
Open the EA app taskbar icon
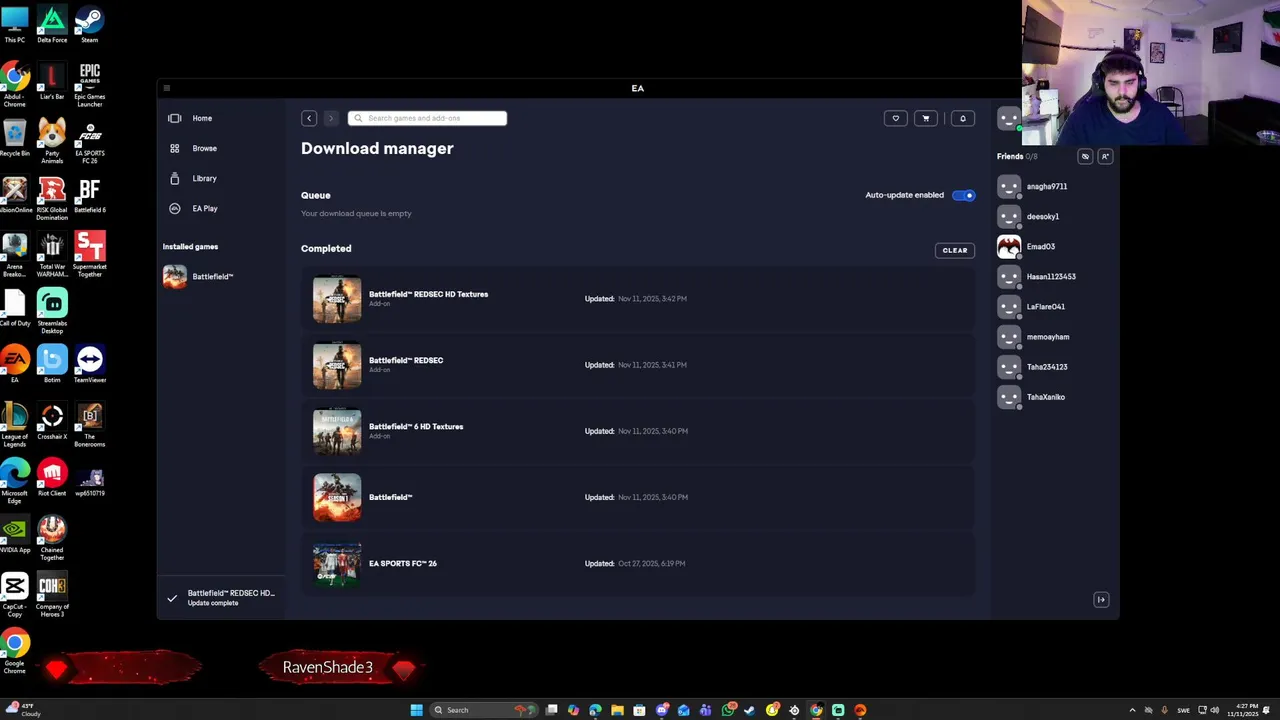point(860,710)
